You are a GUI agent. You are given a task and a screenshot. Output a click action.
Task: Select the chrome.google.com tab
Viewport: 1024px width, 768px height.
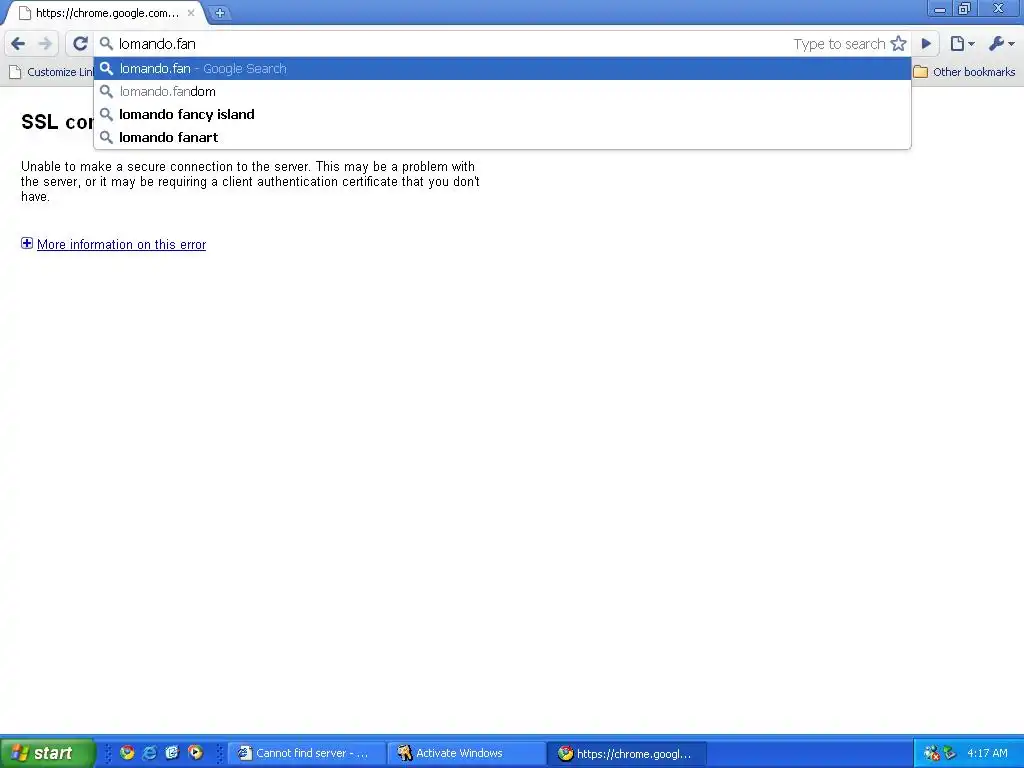tap(106, 12)
